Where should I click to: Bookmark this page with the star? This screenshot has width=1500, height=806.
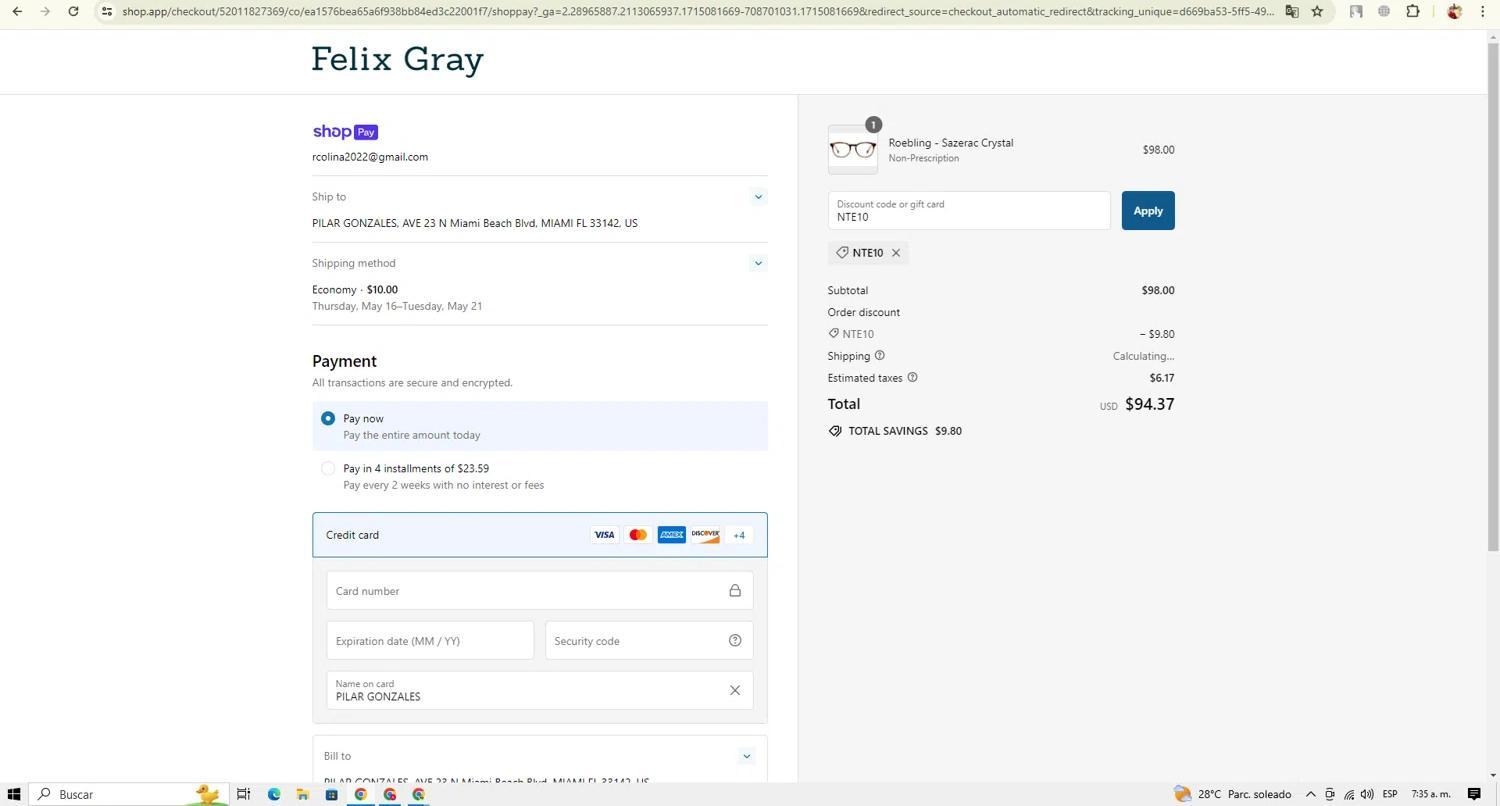pos(1317,11)
